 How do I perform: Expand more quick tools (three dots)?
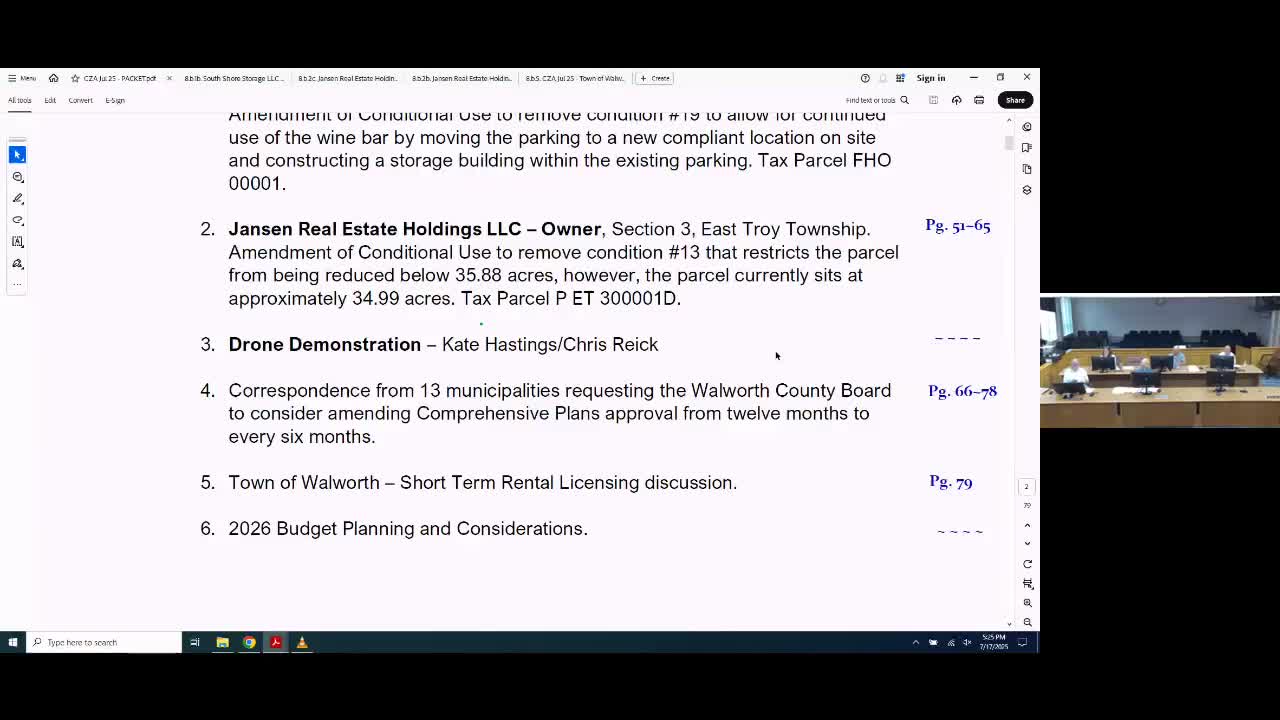point(17,285)
